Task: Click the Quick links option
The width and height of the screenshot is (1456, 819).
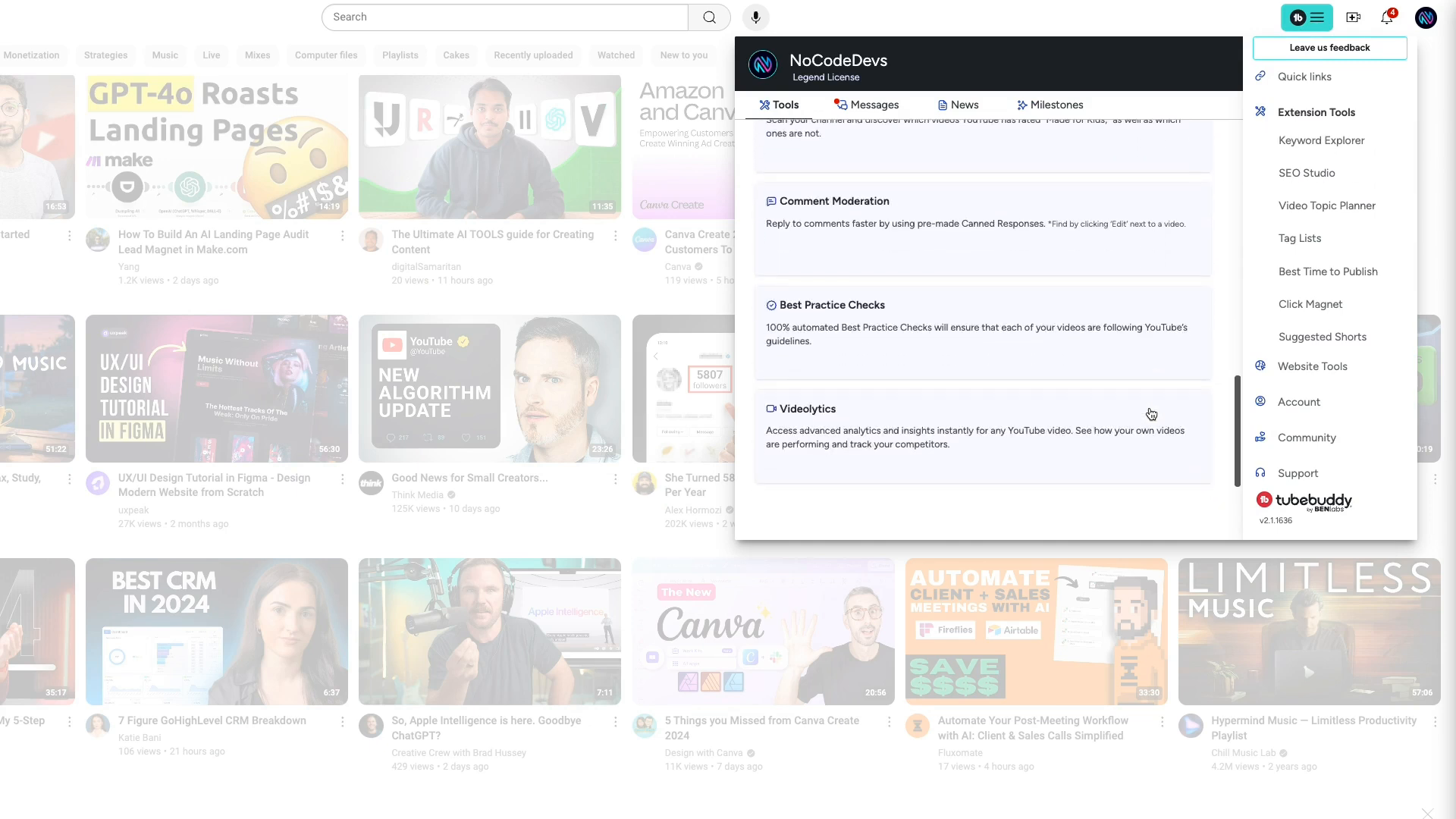Action: 1305,76
